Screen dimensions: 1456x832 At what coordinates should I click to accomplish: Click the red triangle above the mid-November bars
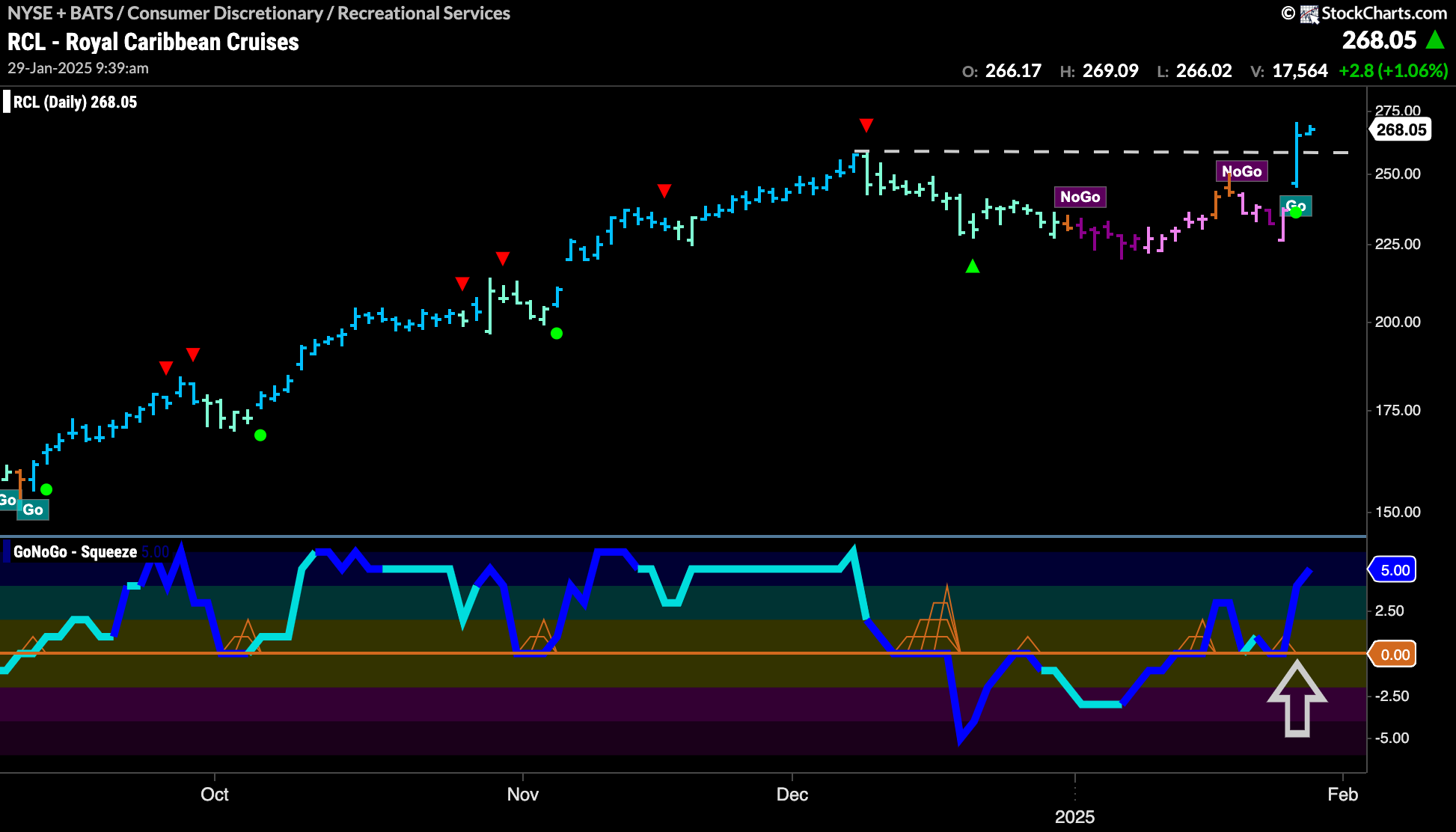pyautogui.click(x=664, y=192)
